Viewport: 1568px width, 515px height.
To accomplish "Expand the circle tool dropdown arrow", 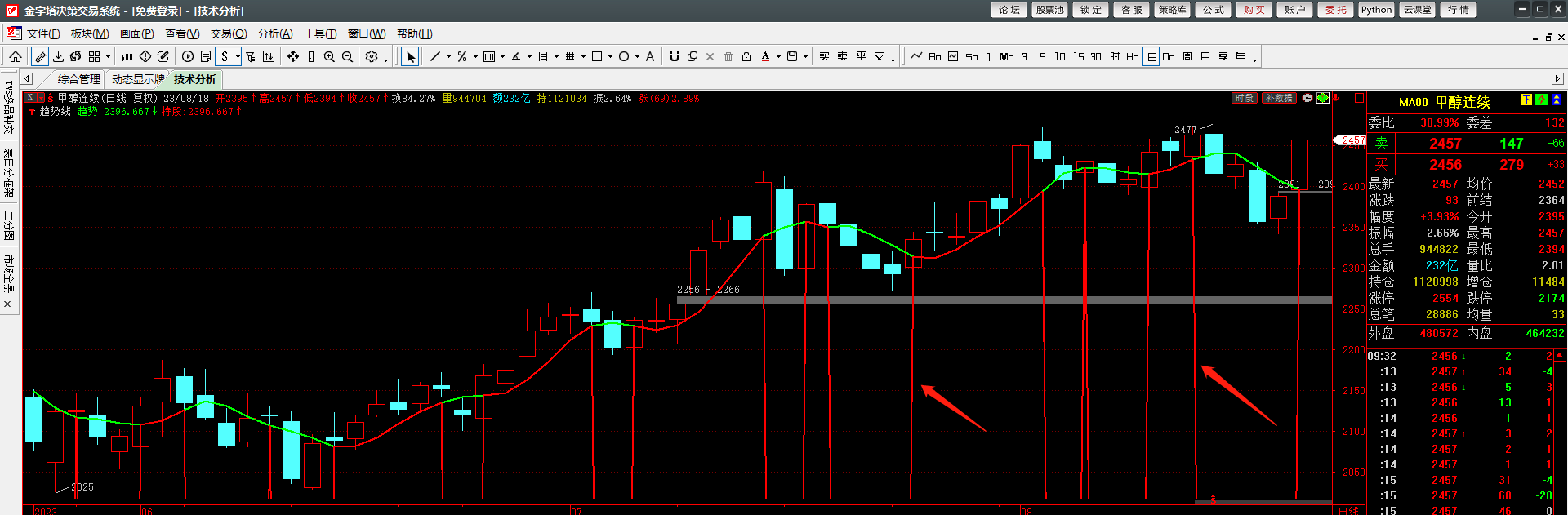I will coord(637,57).
